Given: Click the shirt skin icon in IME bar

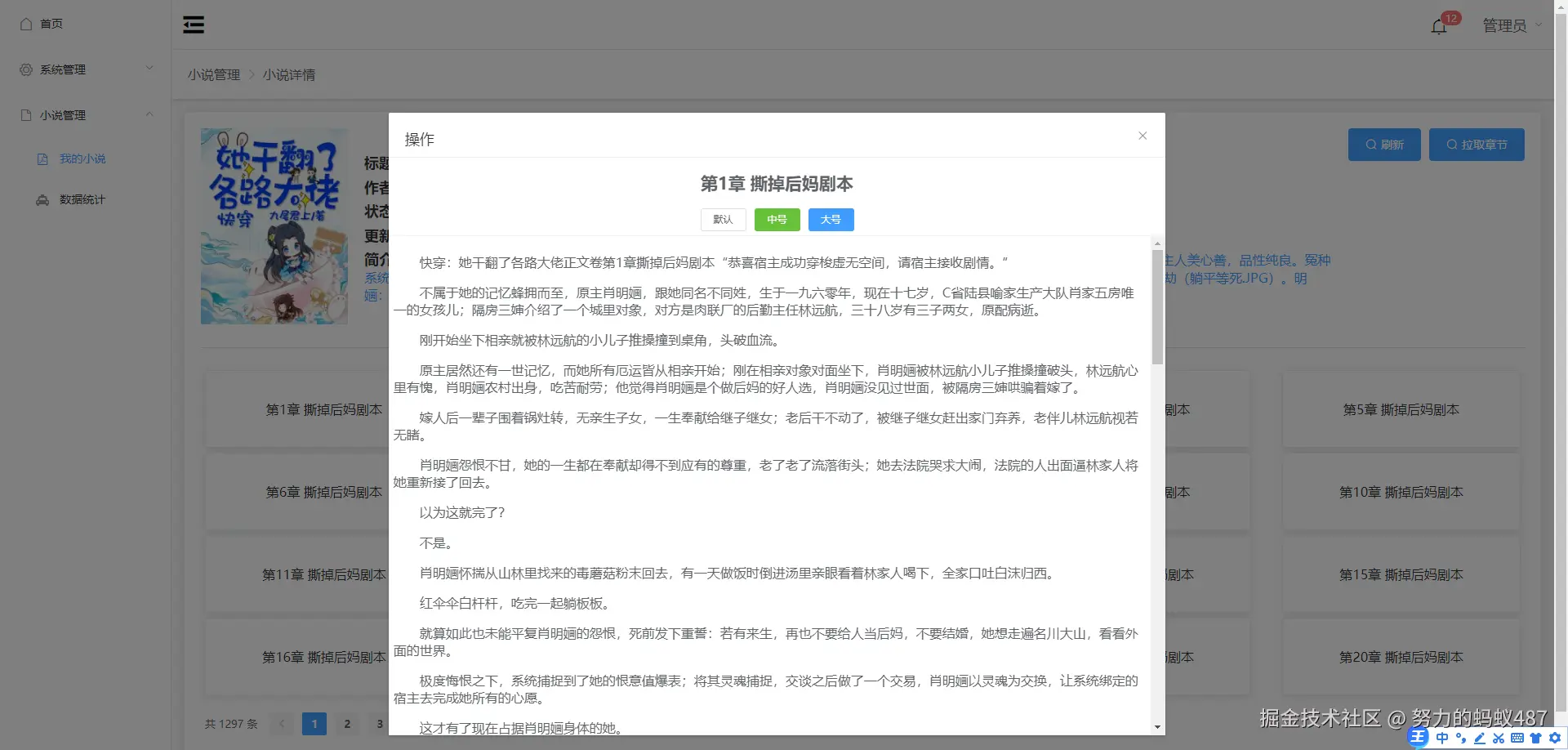Looking at the screenshot, I should 1536,738.
